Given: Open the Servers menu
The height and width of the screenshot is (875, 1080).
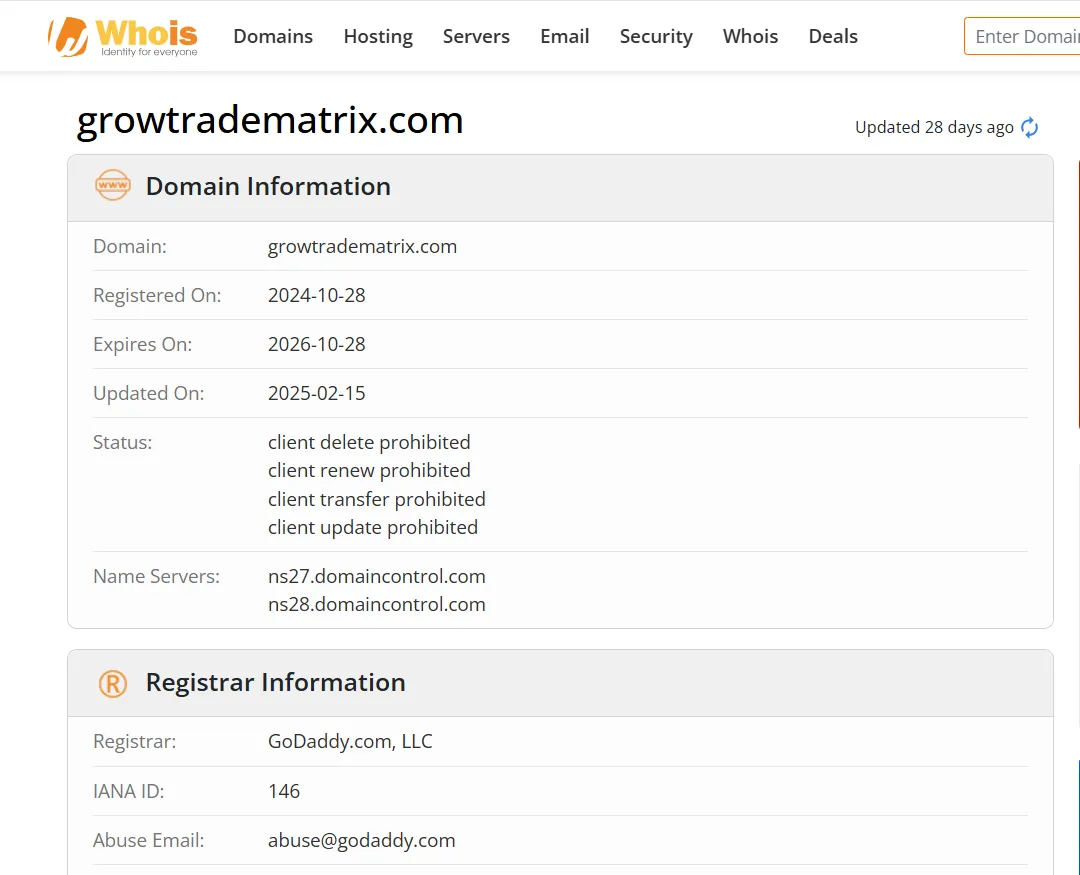Looking at the screenshot, I should (x=476, y=37).
